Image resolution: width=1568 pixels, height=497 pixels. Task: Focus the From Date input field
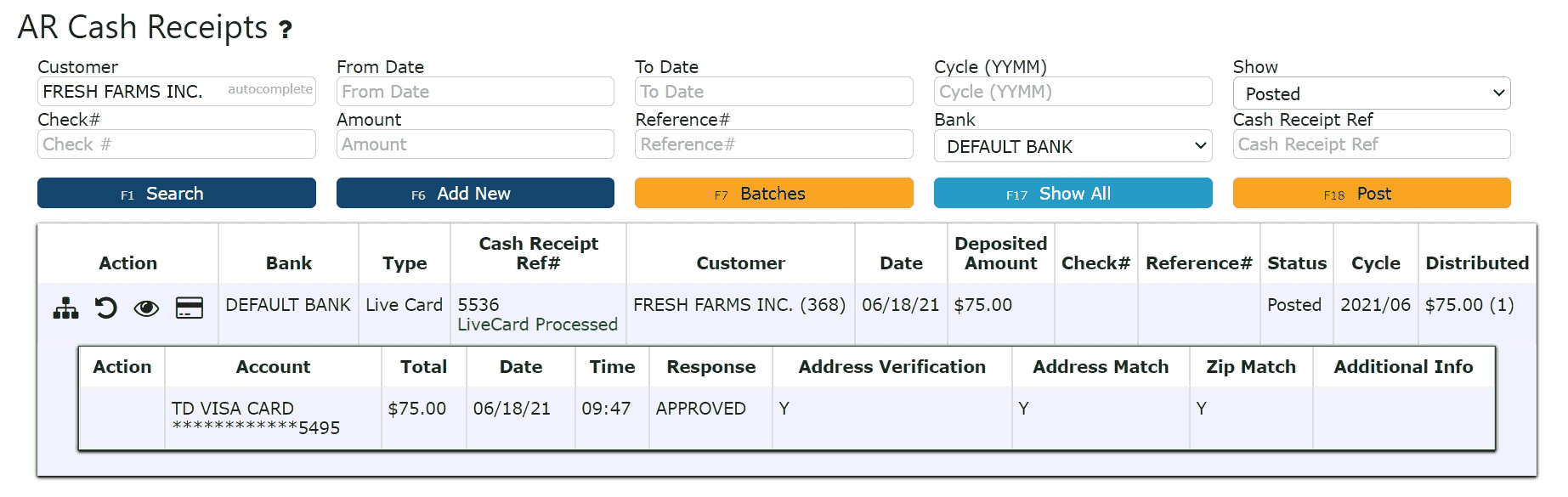(x=475, y=92)
